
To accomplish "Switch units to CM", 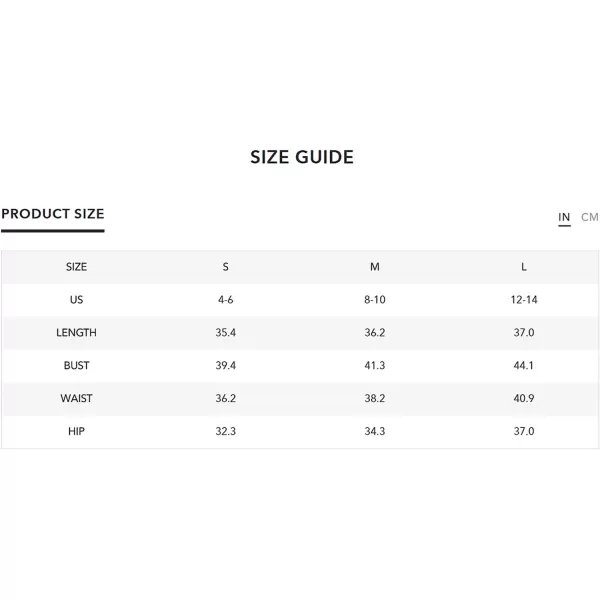I will click(589, 217).
